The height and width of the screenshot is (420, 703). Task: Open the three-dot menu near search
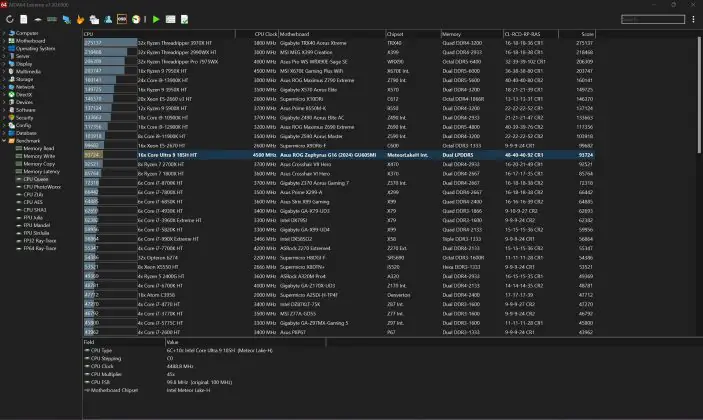[693, 19]
